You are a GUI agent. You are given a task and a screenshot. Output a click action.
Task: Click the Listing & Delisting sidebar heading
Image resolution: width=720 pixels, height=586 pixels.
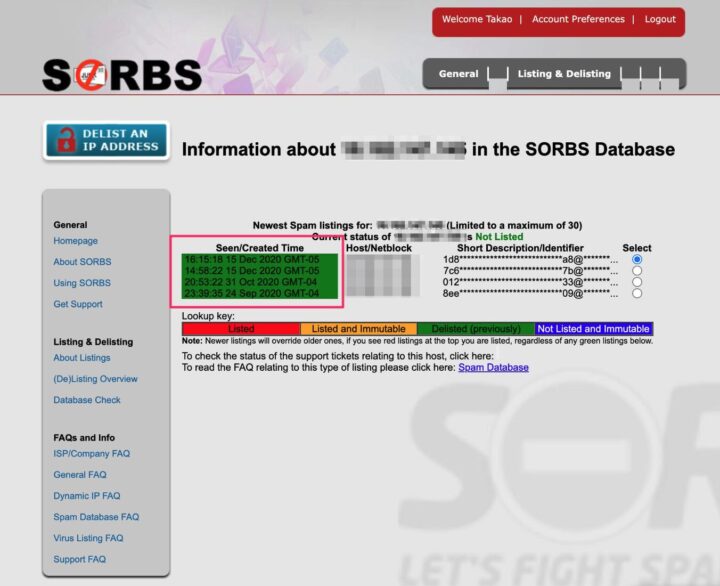tap(93, 342)
